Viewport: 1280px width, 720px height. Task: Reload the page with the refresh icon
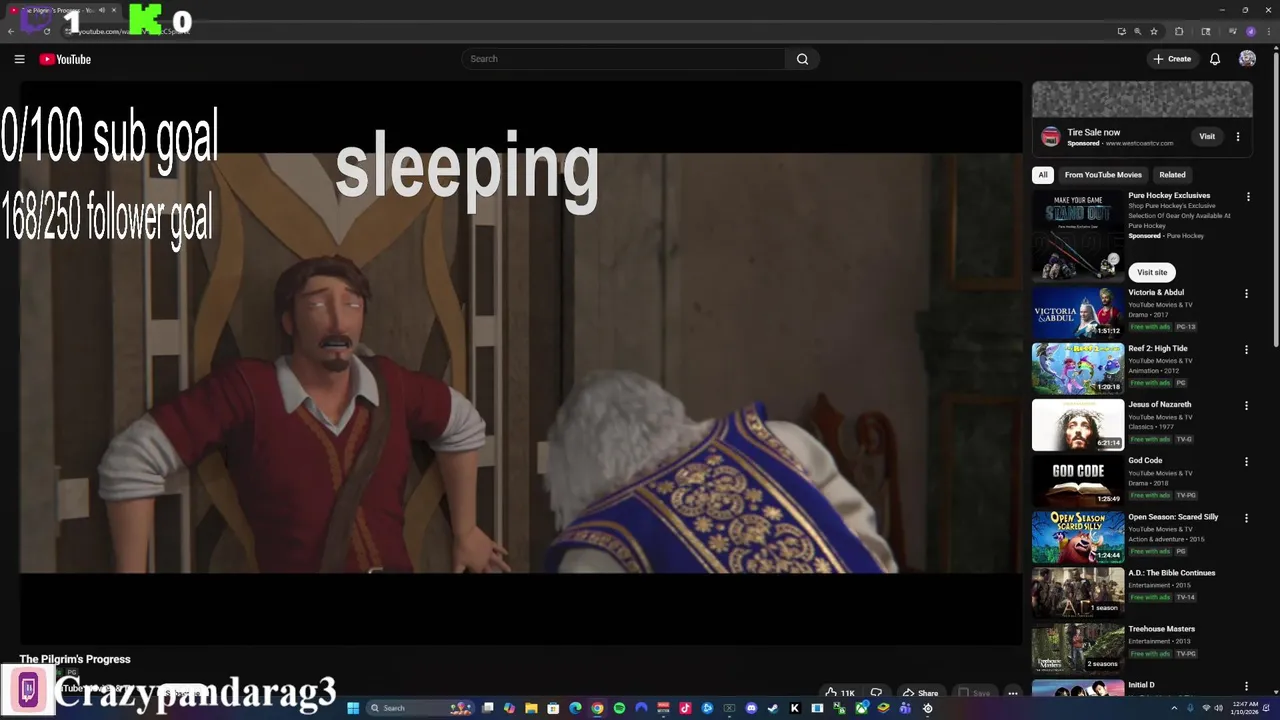pos(46,31)
